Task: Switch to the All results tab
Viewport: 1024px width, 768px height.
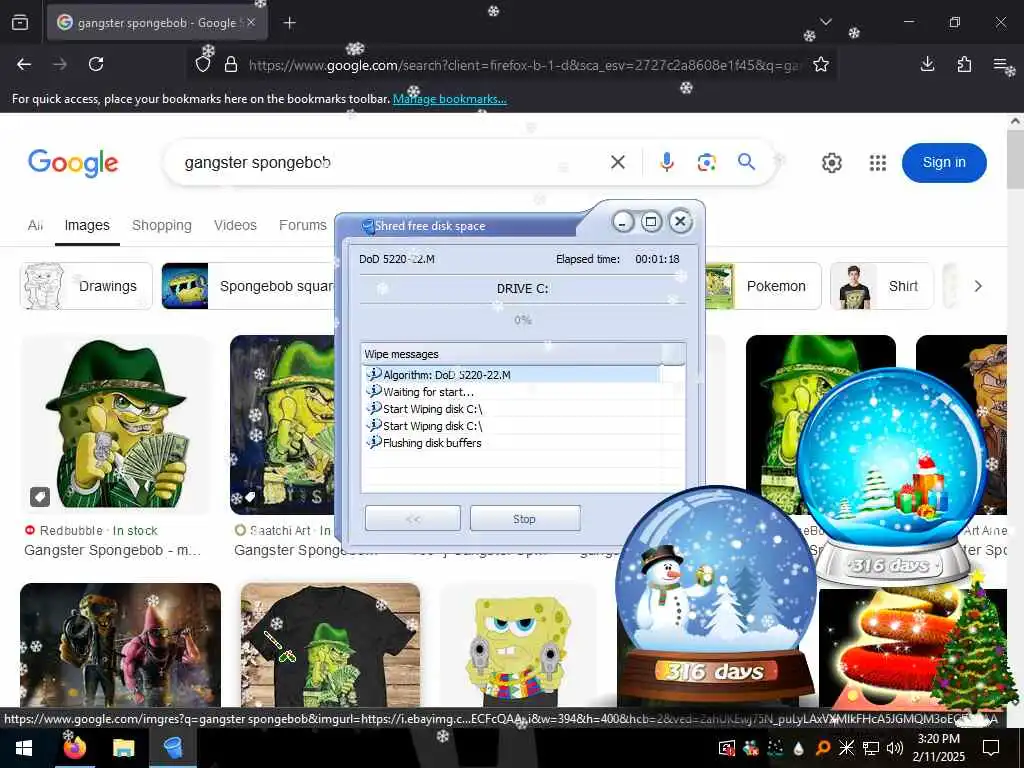Action: (x=35, y=225)
